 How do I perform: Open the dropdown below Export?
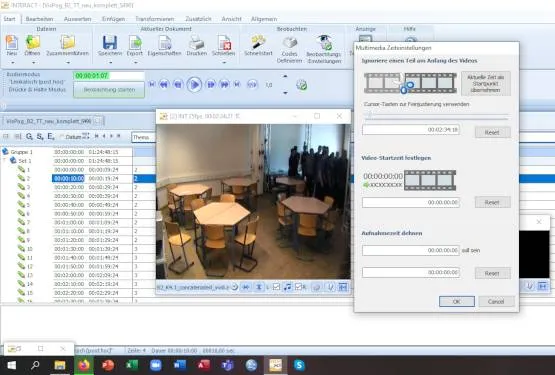pos(135,63)
